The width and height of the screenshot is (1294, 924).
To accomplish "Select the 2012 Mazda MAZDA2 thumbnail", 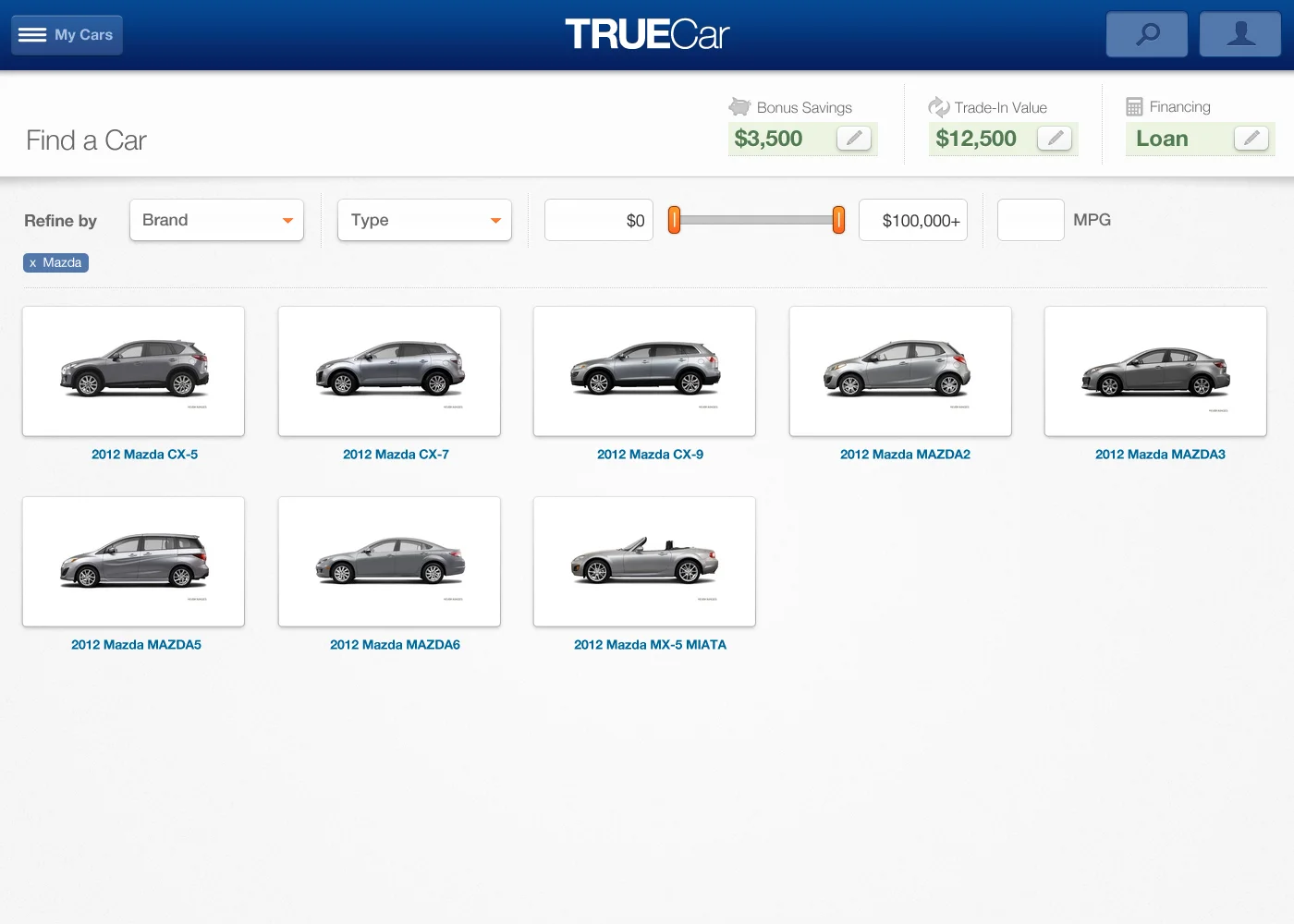I will tap(900, 371).
